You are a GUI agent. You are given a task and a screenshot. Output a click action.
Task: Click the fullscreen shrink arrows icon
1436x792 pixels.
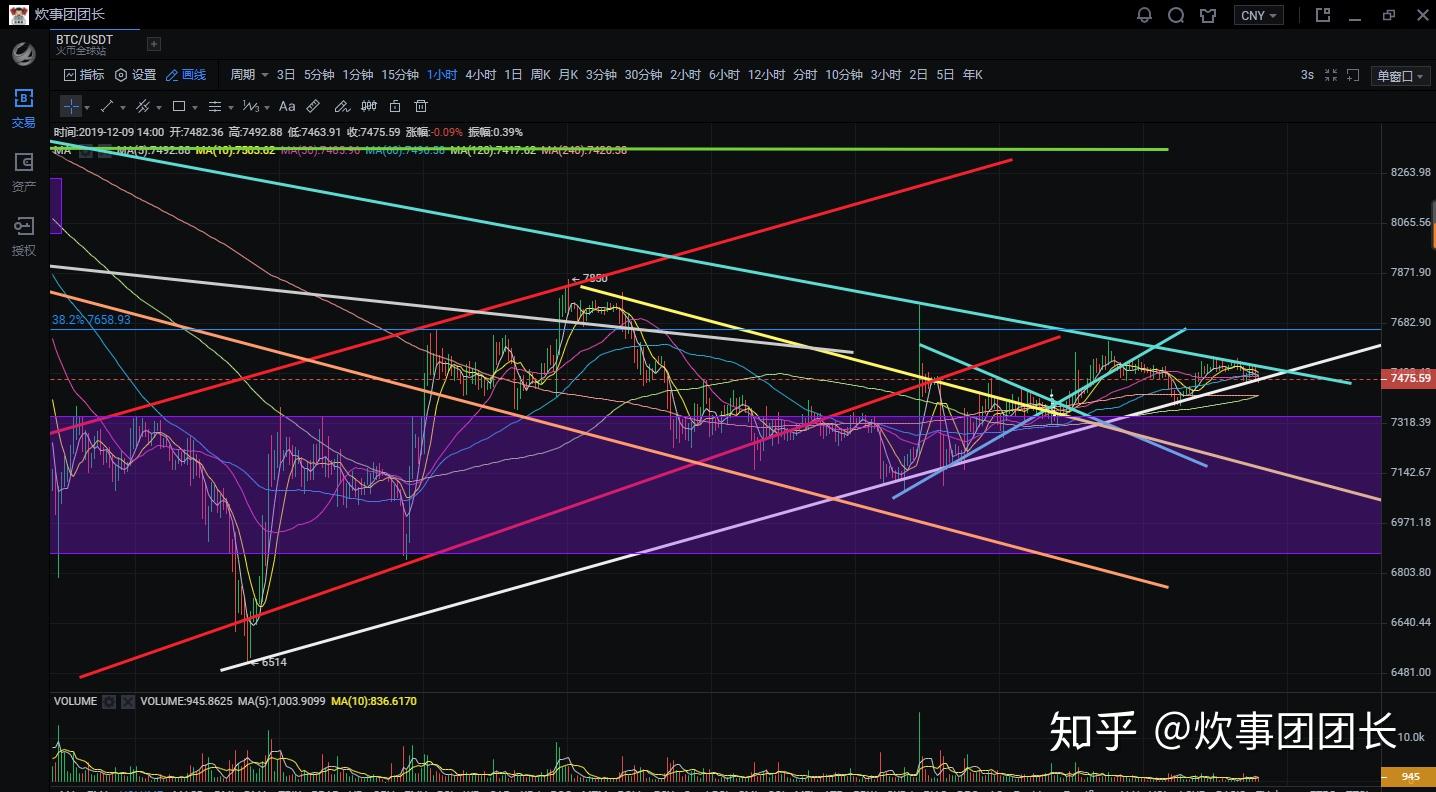[1331, 75]
